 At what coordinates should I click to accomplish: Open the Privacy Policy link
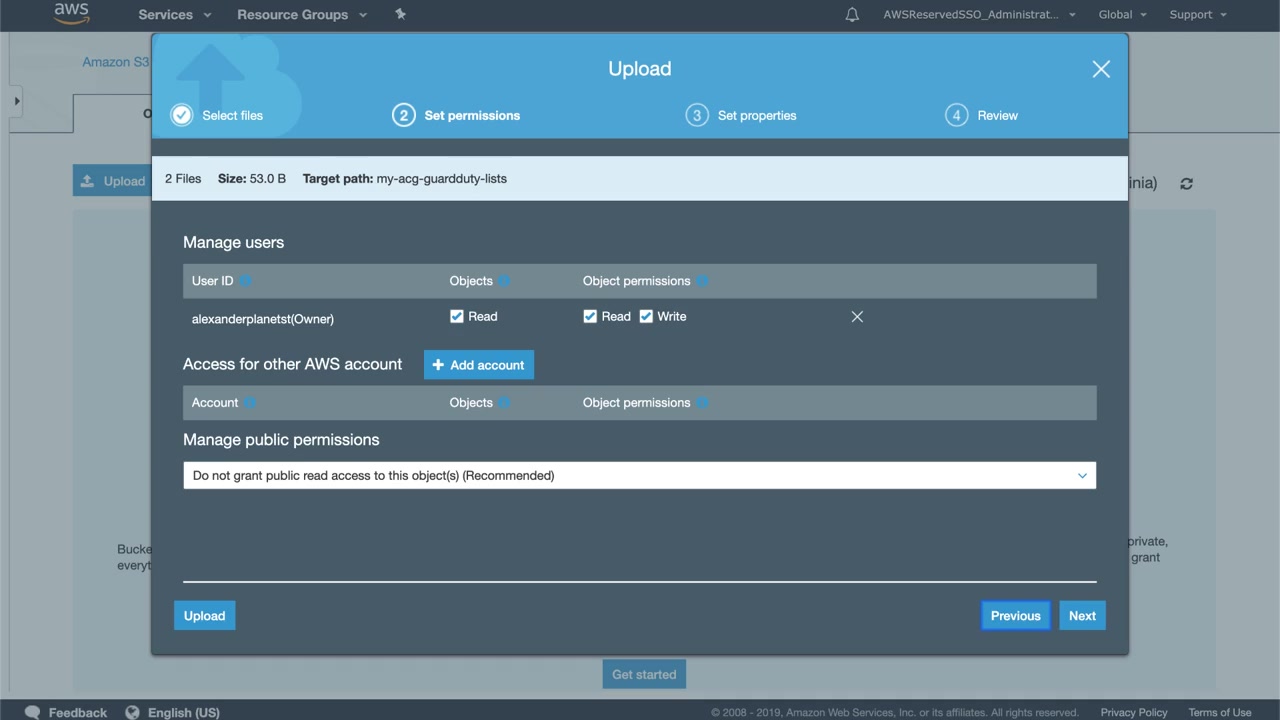(1134, 712)
